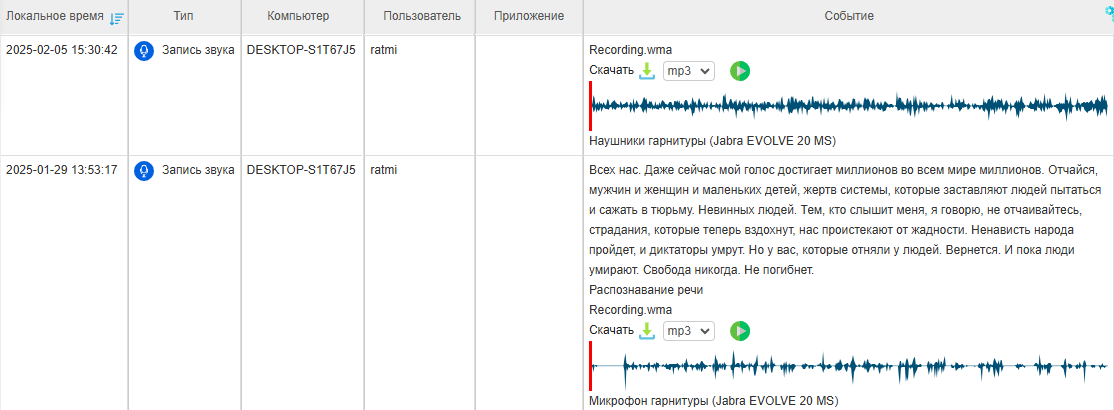Select the timestamp 2025-01-29 13:53:17

(x=62, y=171)
